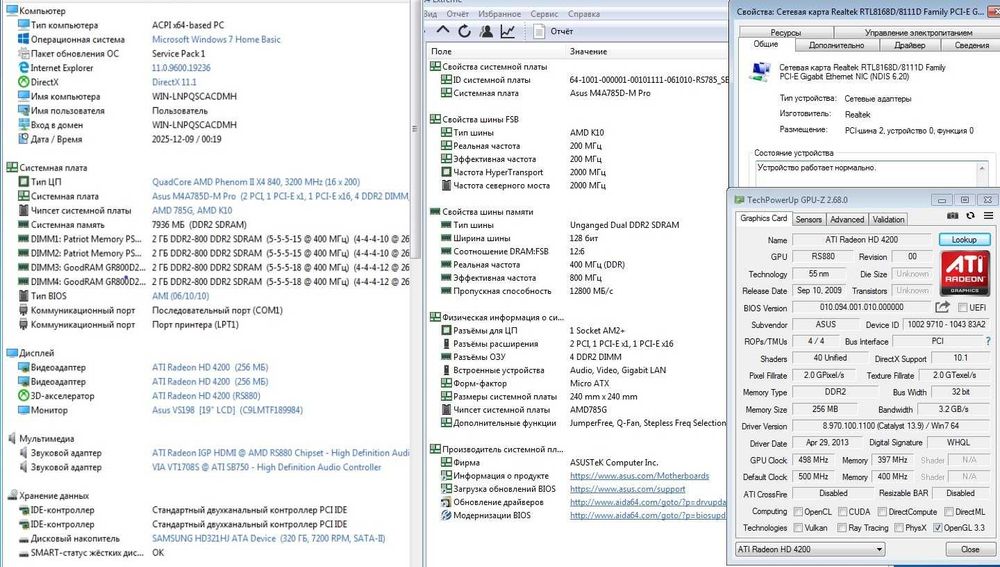Click the refresh icon in AIDA64 toolbar

coord(464,31)
